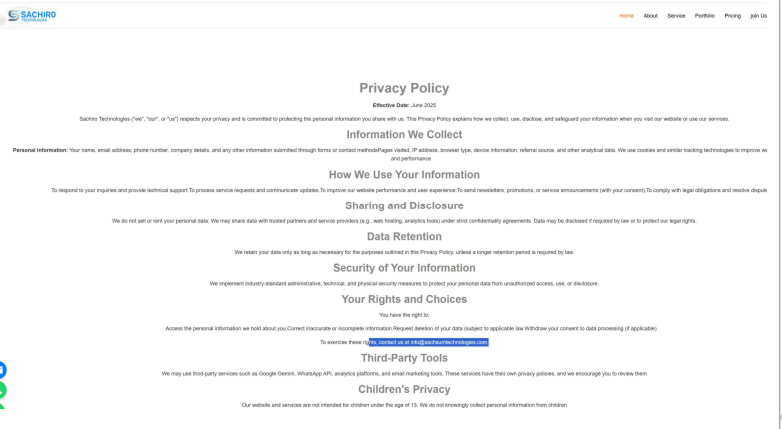Click the Data Retention heading
Screen dimensions: 782x429
pos(404,237)
